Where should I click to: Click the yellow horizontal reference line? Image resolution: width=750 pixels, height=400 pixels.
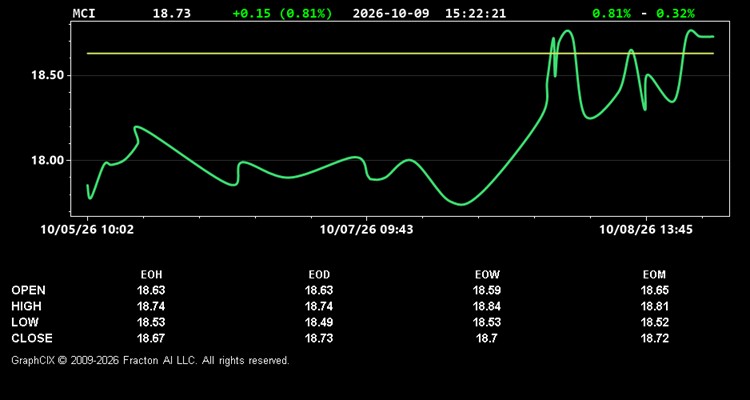point(400,53)
